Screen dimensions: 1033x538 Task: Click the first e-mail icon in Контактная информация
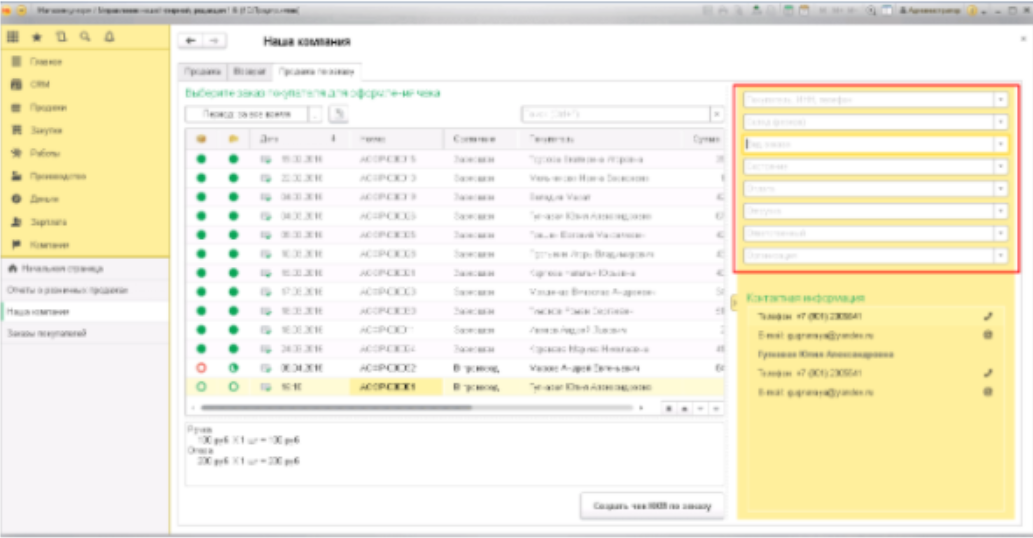988,335
